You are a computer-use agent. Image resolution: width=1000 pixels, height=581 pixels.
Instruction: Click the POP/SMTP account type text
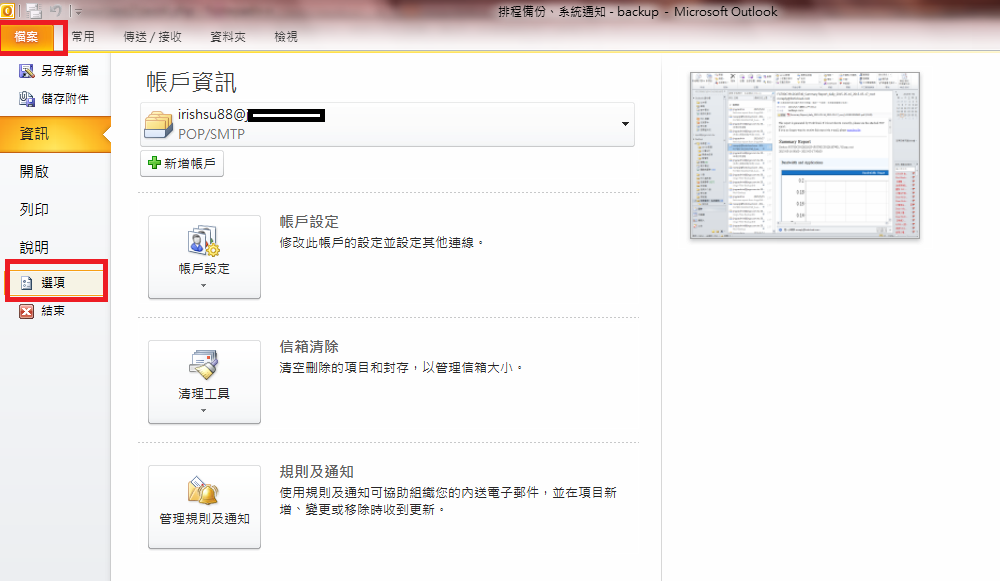pyautogui.click(x=211, y=135)
